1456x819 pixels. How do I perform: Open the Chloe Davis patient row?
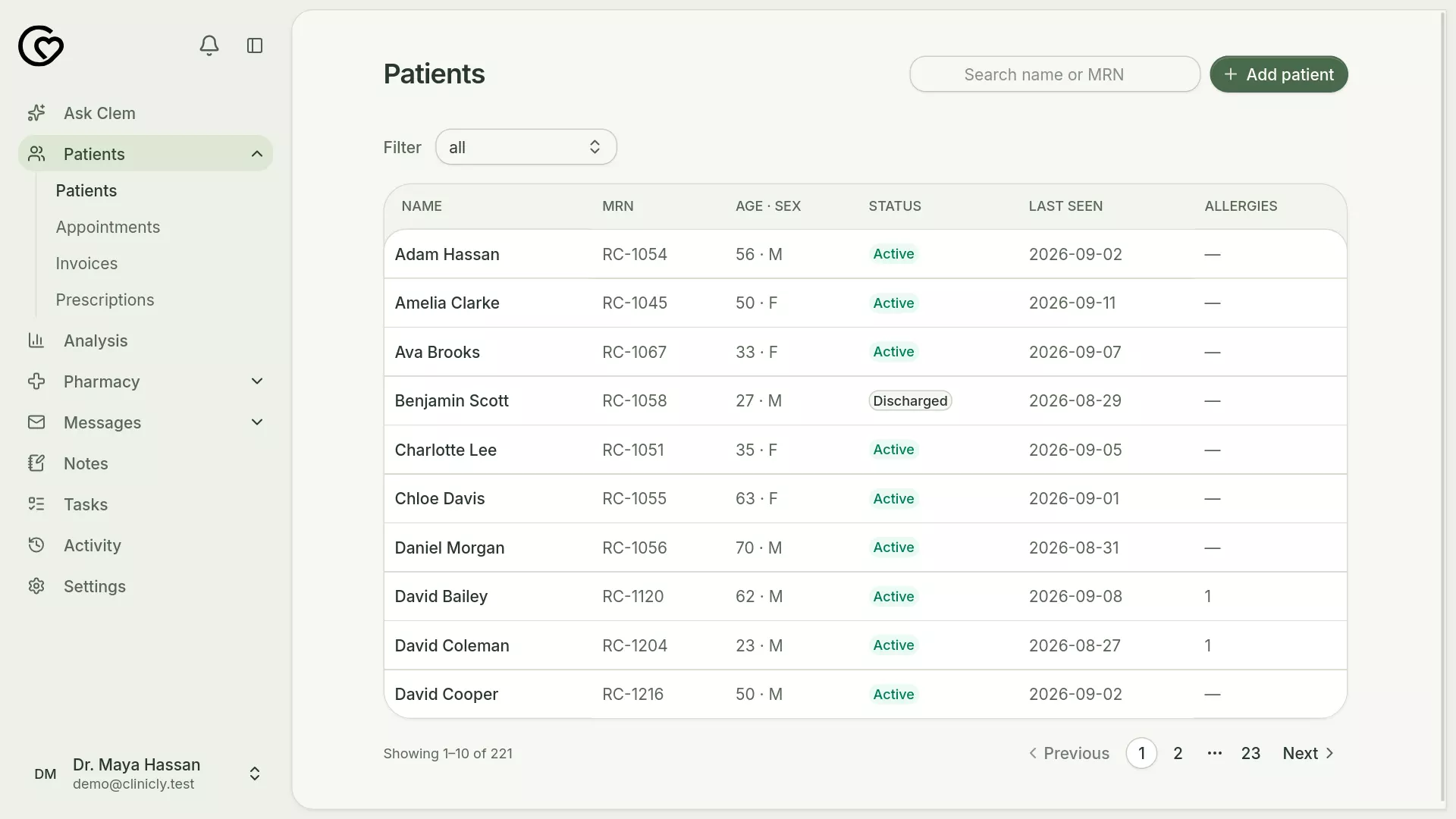pos(865,498)
